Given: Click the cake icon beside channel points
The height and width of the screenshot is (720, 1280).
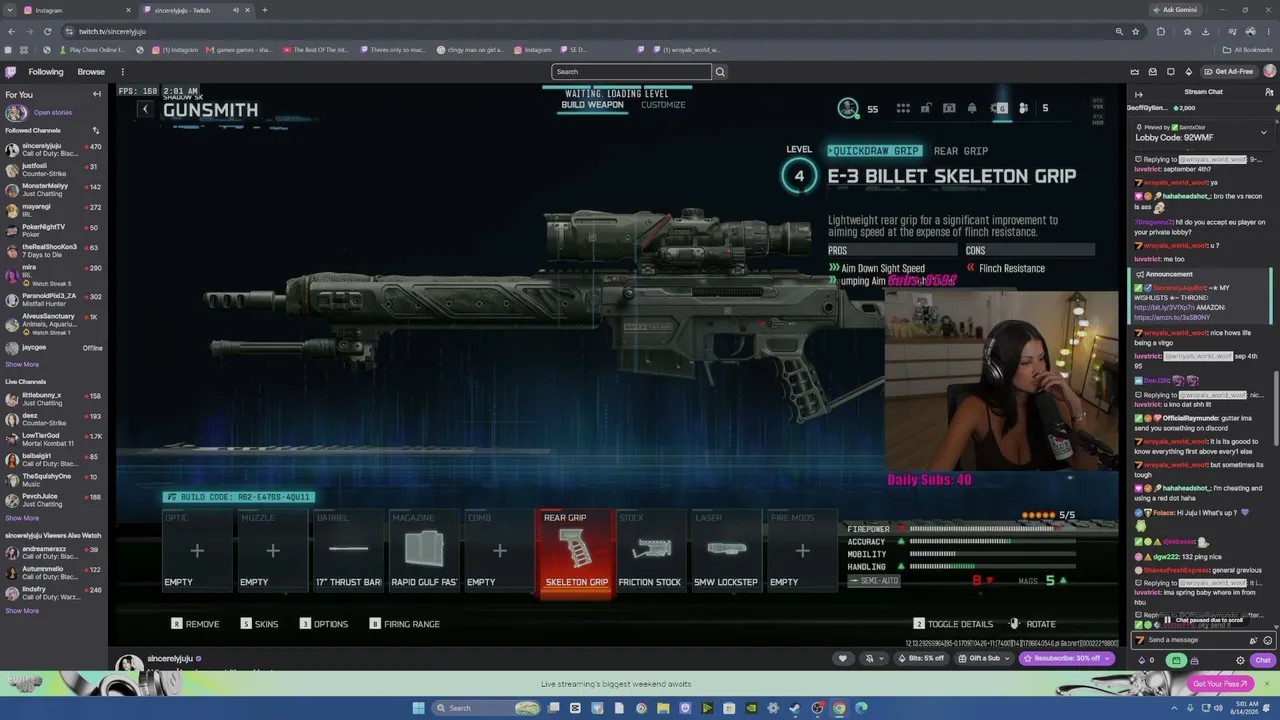Looking at the screenshot, I should click(1196, 660).
